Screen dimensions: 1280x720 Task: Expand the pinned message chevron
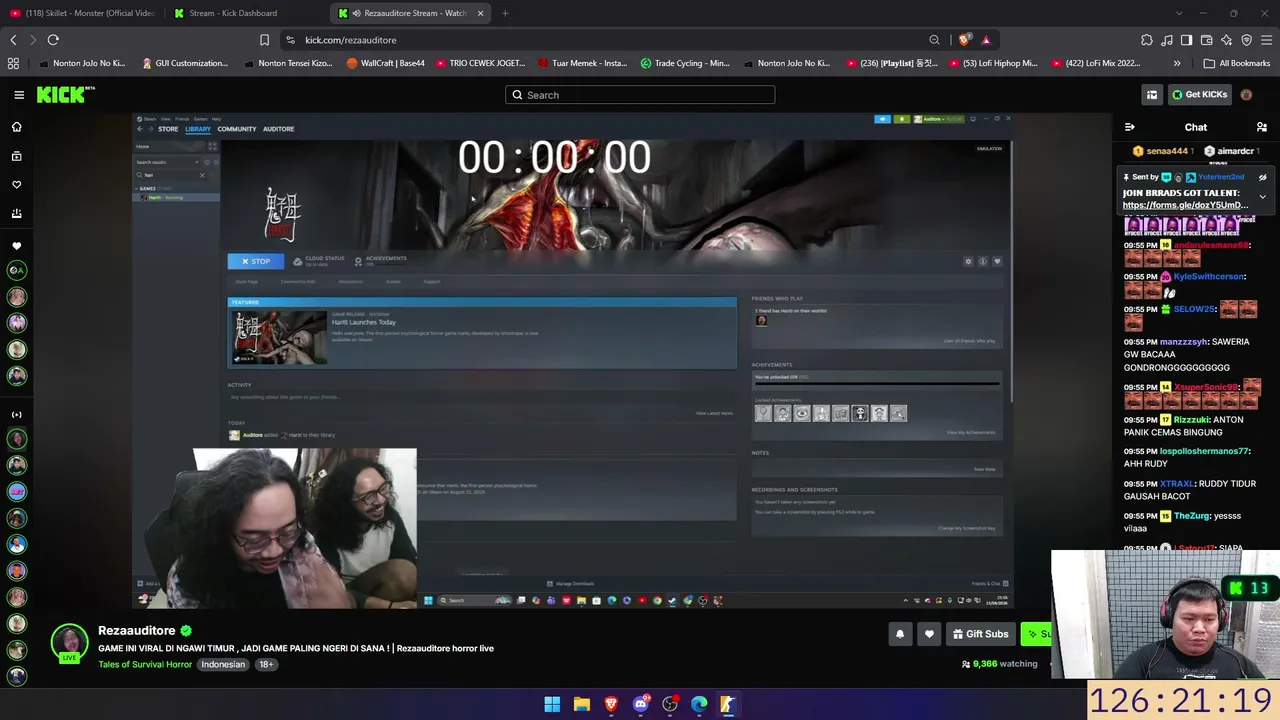point(1262,197)
